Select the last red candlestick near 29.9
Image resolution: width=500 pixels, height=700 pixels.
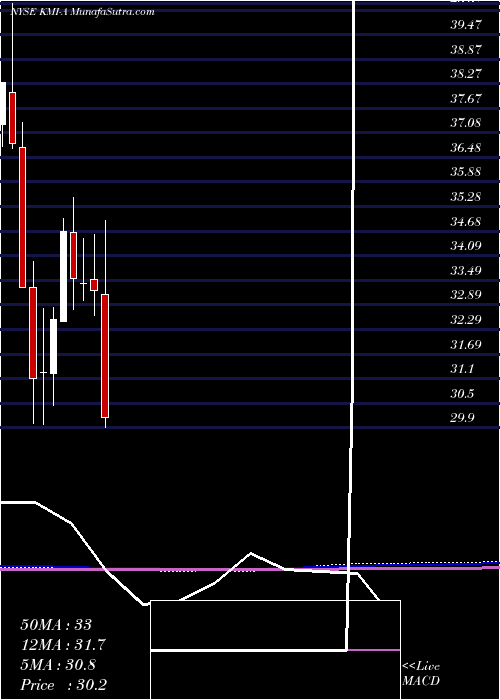tap(105, 356)
